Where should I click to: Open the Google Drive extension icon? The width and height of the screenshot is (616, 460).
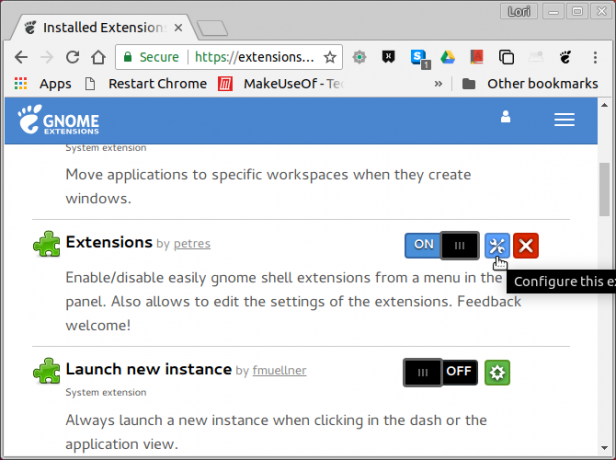pyautogui.click(x=447, y=57)
